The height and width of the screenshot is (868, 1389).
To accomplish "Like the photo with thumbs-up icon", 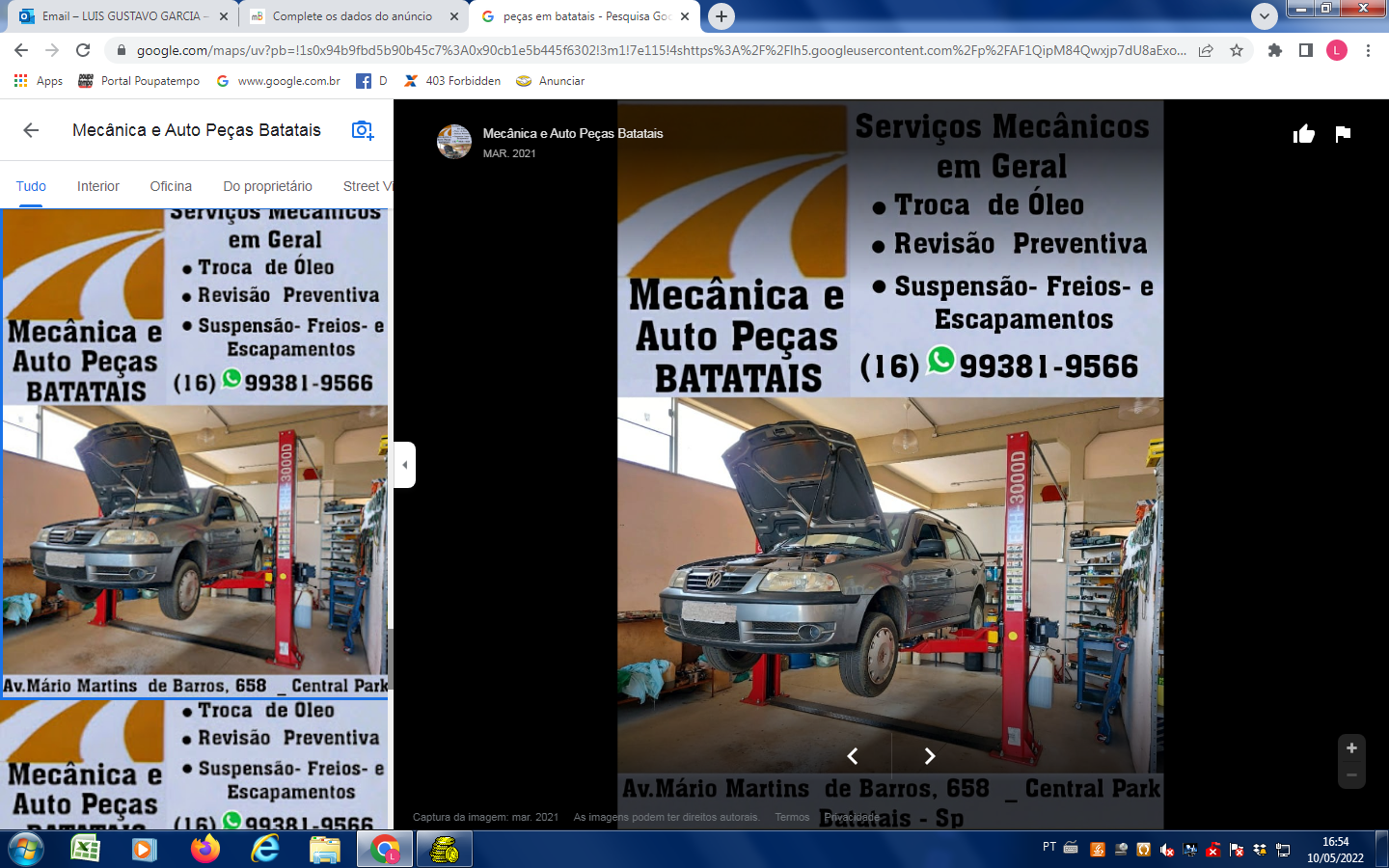I will (1304, 134).
